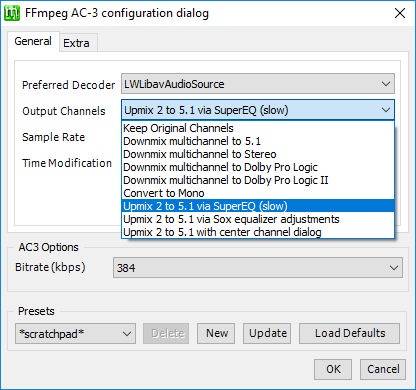Screen dimensions: 416x390
Task: Select the General tab
Action: click(33, 41)
